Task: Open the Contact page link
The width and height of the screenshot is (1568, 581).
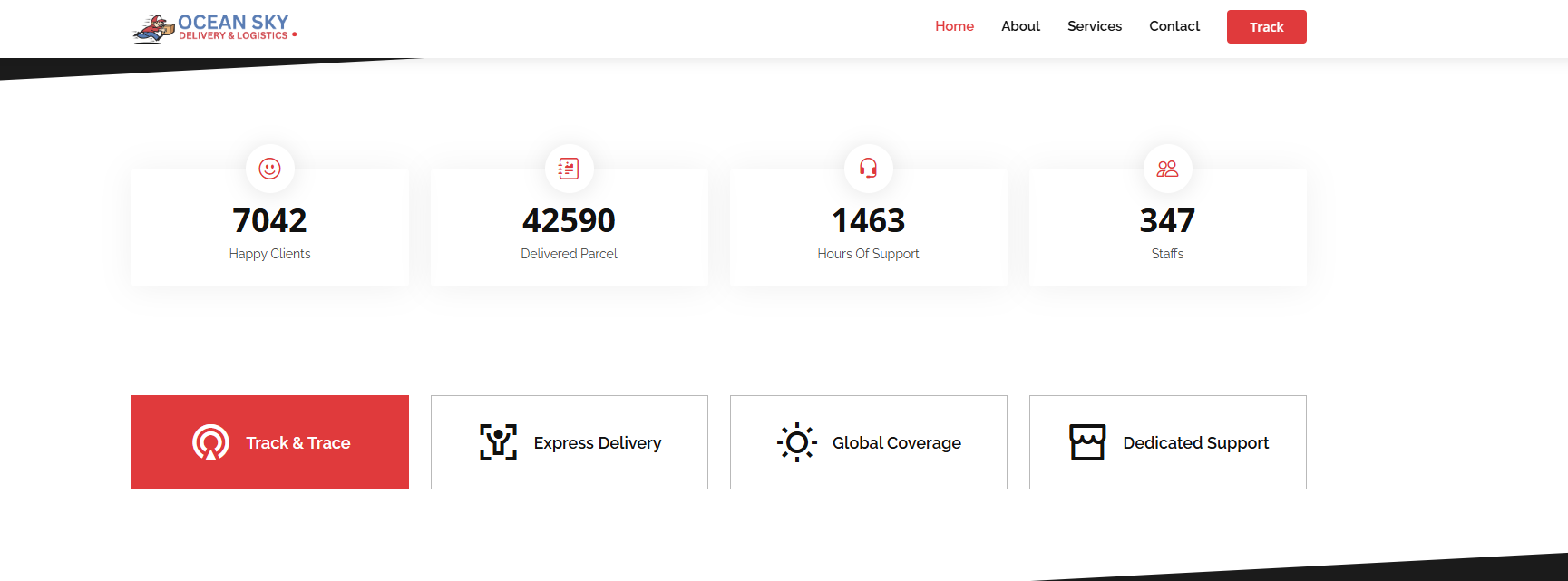Action: (x=1174, y=26)
